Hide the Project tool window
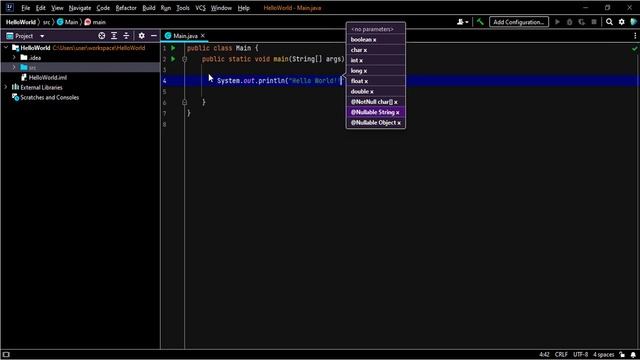 click(153, 36)
